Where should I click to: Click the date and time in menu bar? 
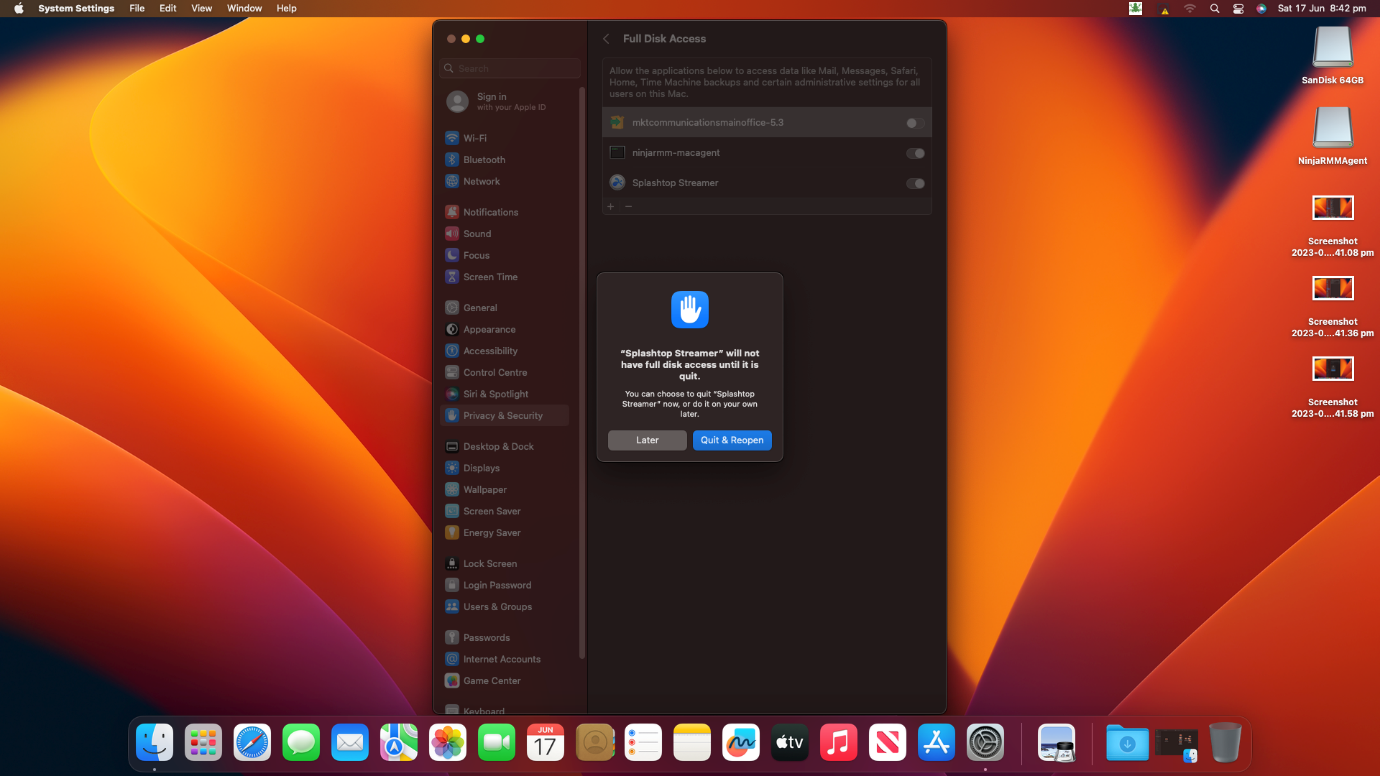pos(1322,8)
